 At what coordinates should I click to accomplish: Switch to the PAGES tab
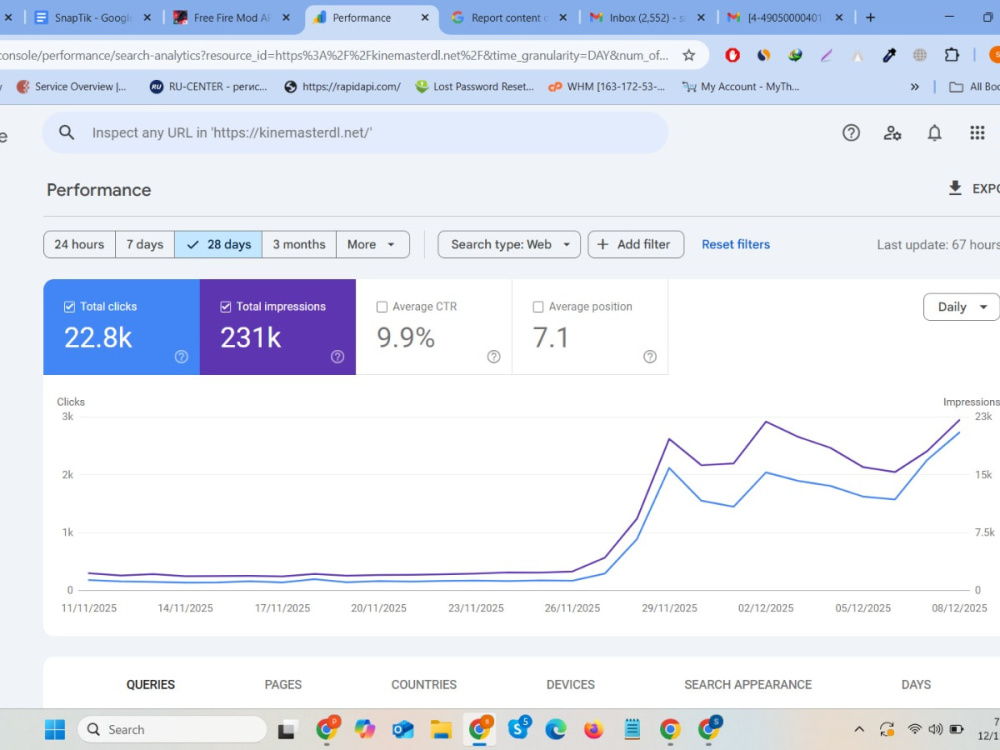click(283, 684)
